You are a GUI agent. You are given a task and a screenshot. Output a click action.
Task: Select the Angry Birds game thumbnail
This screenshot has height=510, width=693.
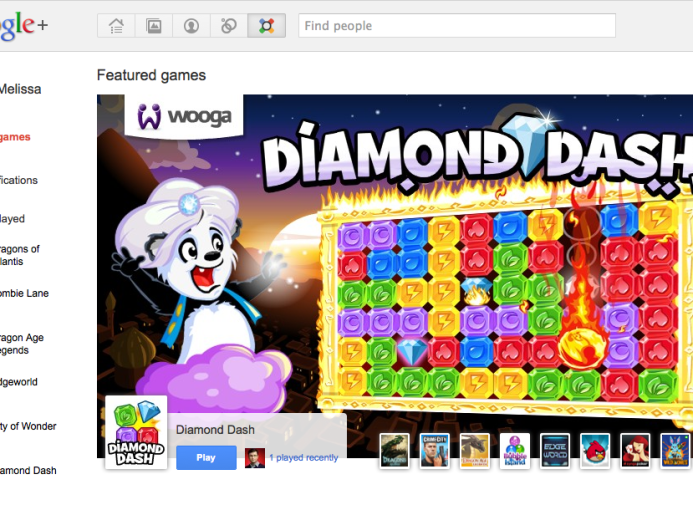[595, 450]
